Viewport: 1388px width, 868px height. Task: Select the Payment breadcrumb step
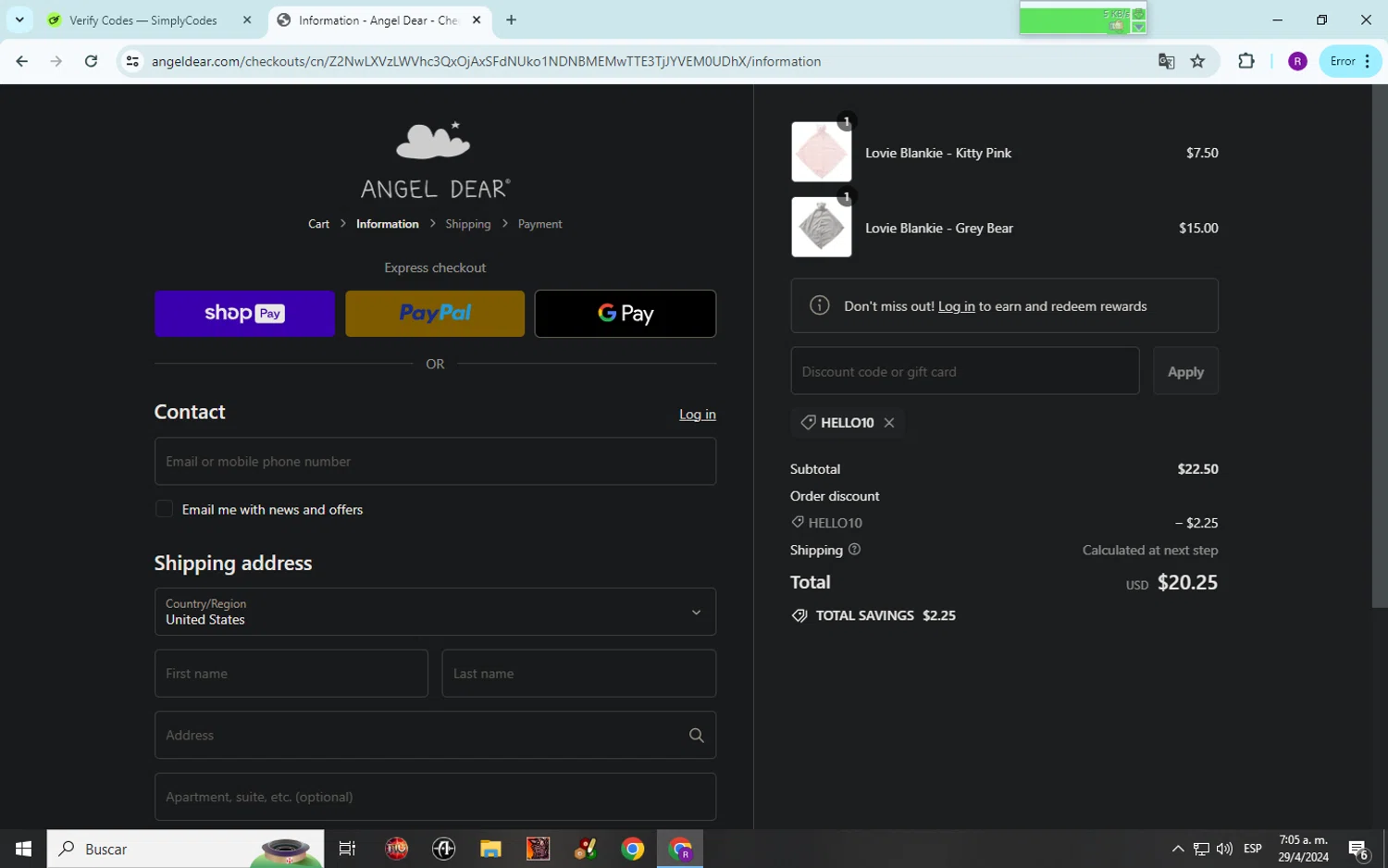click(x=539, y=224)
